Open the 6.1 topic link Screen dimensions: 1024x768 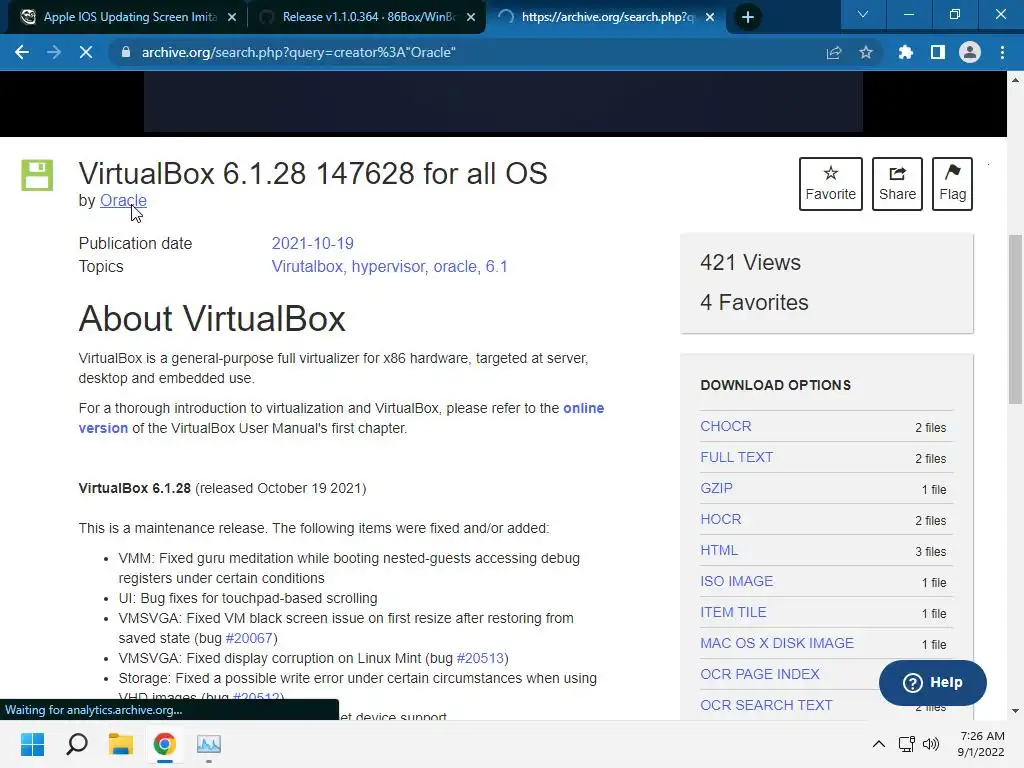click(496, 266)
